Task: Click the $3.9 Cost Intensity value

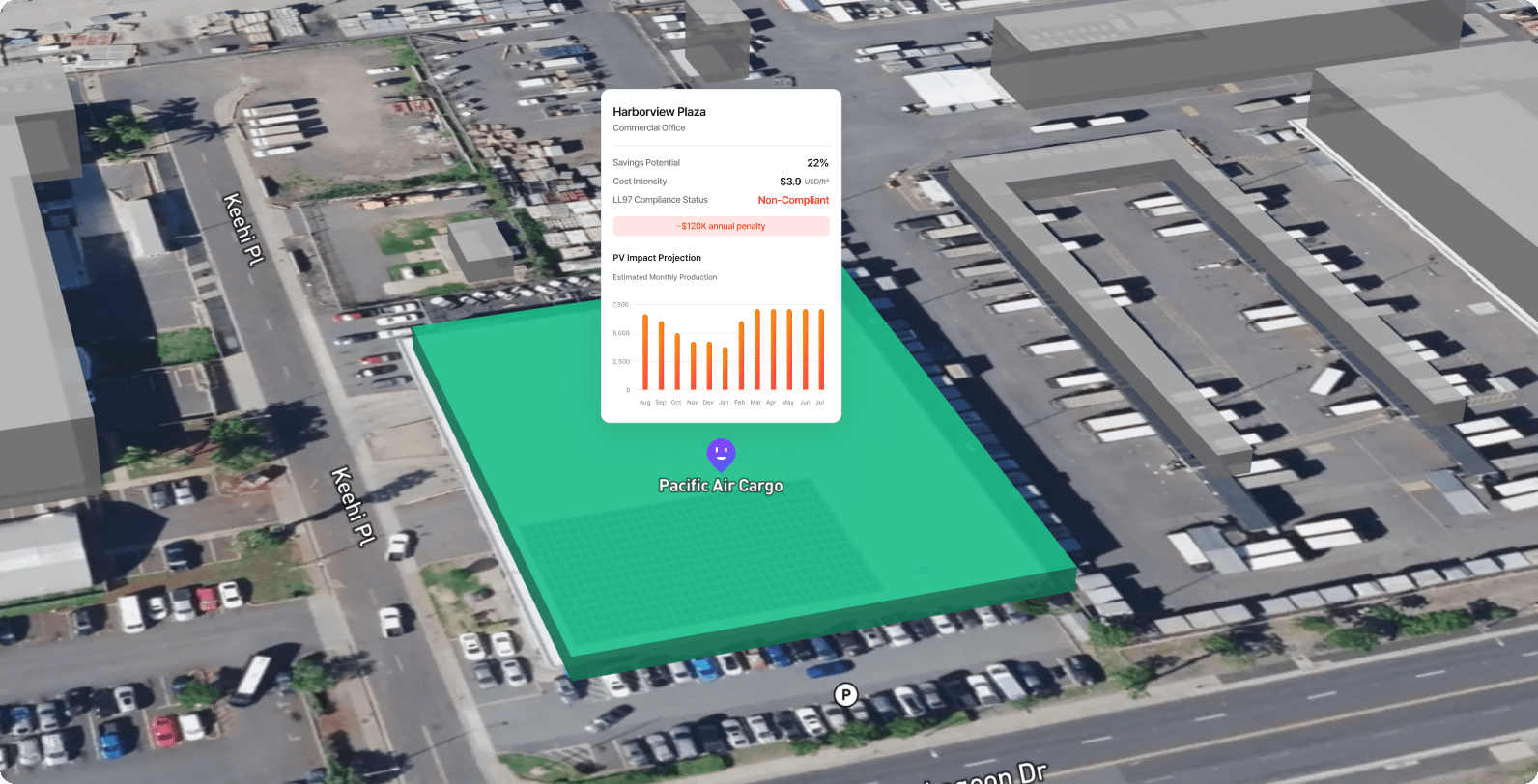Action: 790,182
